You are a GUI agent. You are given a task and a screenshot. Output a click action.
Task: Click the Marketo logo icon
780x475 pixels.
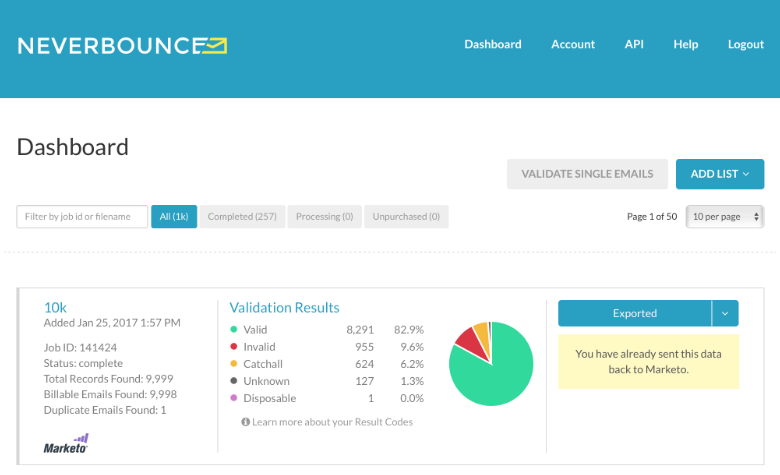point(66,443)
